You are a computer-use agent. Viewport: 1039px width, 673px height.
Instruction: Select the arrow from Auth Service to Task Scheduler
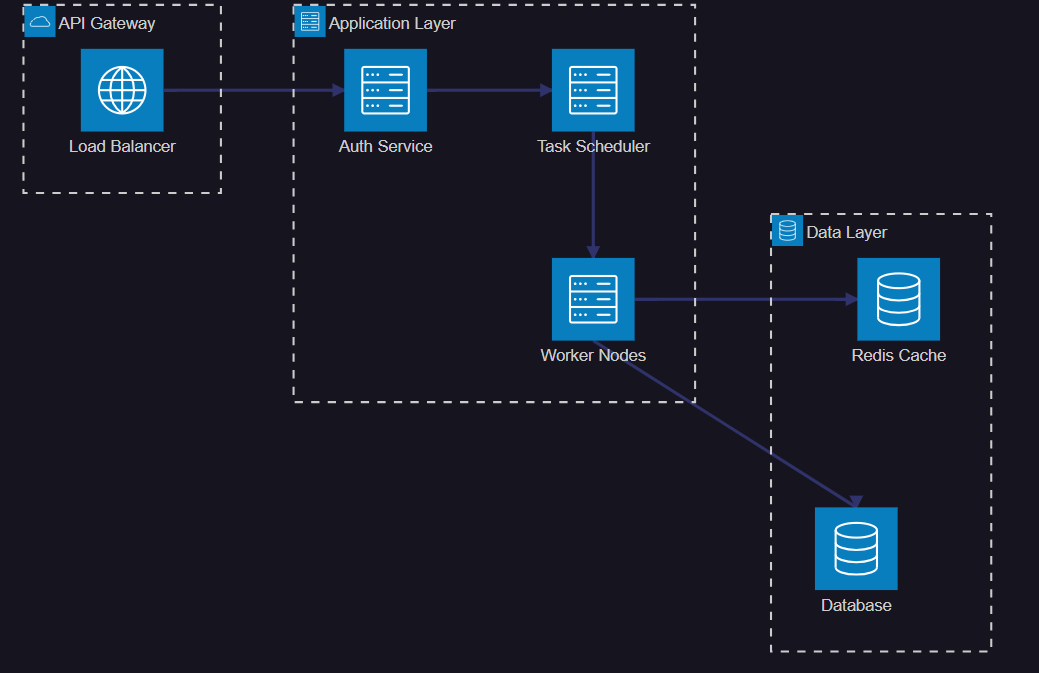coord(489,90)
